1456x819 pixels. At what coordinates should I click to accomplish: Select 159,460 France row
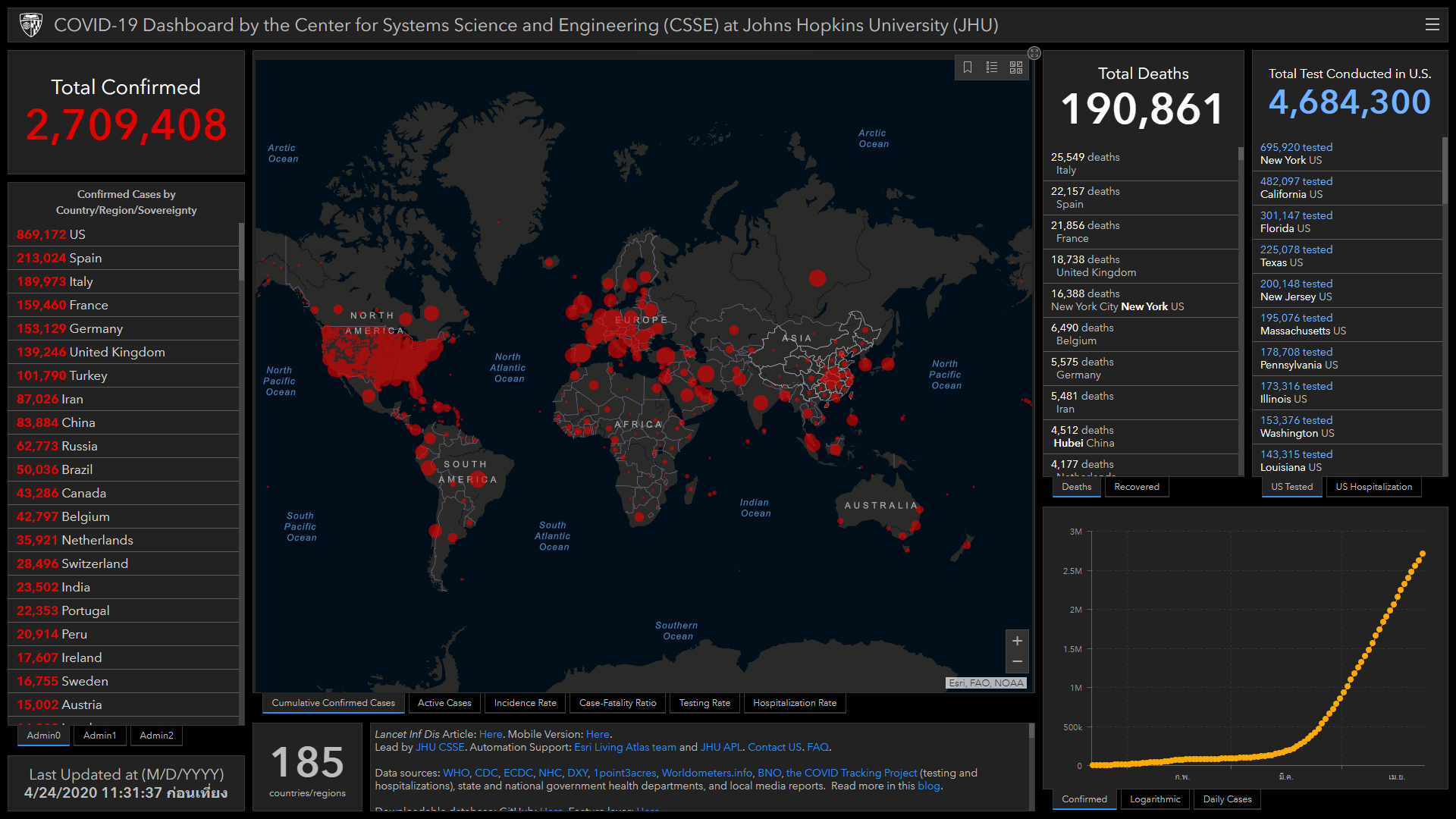click(124, 306)
